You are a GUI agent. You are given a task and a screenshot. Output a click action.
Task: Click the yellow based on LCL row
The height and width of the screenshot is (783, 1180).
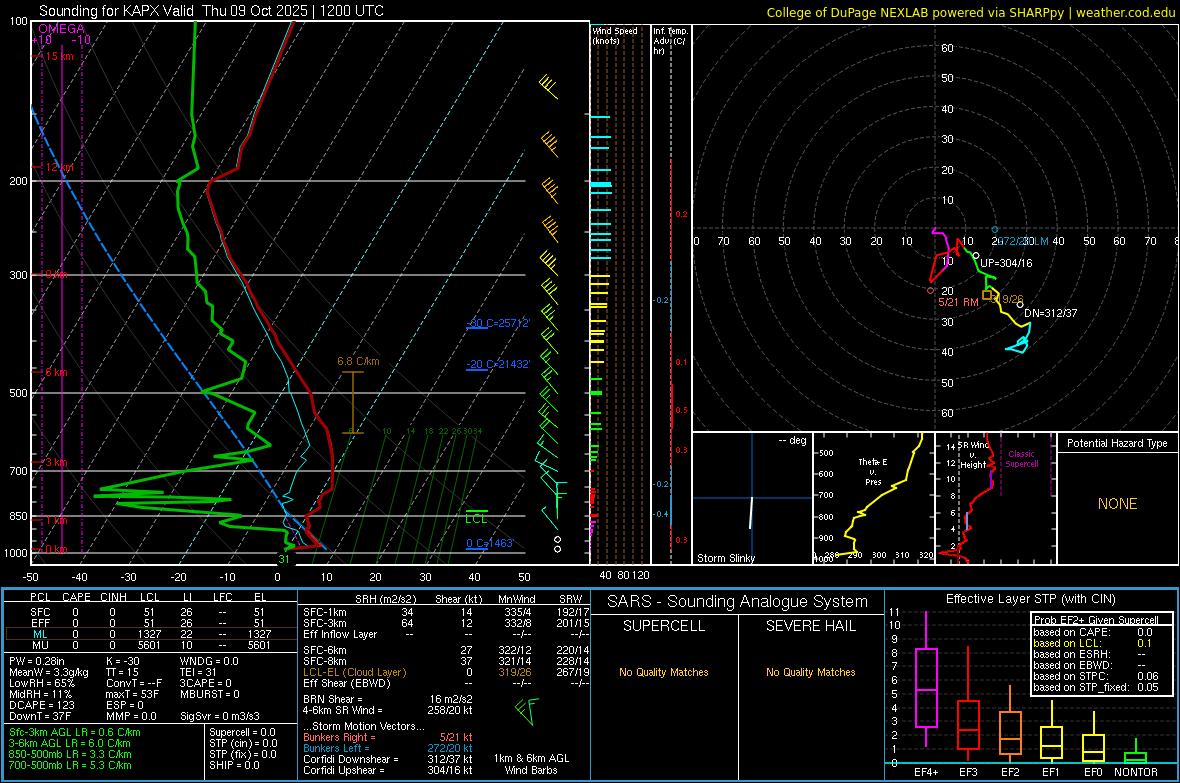[x=1093, y=643]
